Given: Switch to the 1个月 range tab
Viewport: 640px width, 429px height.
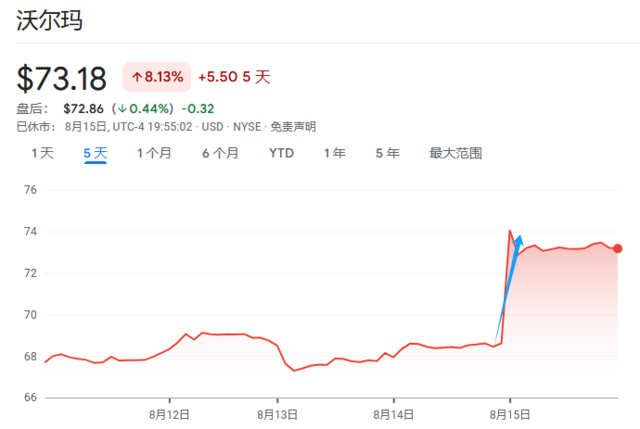Looking at the screenshot, I should point(154,153).
